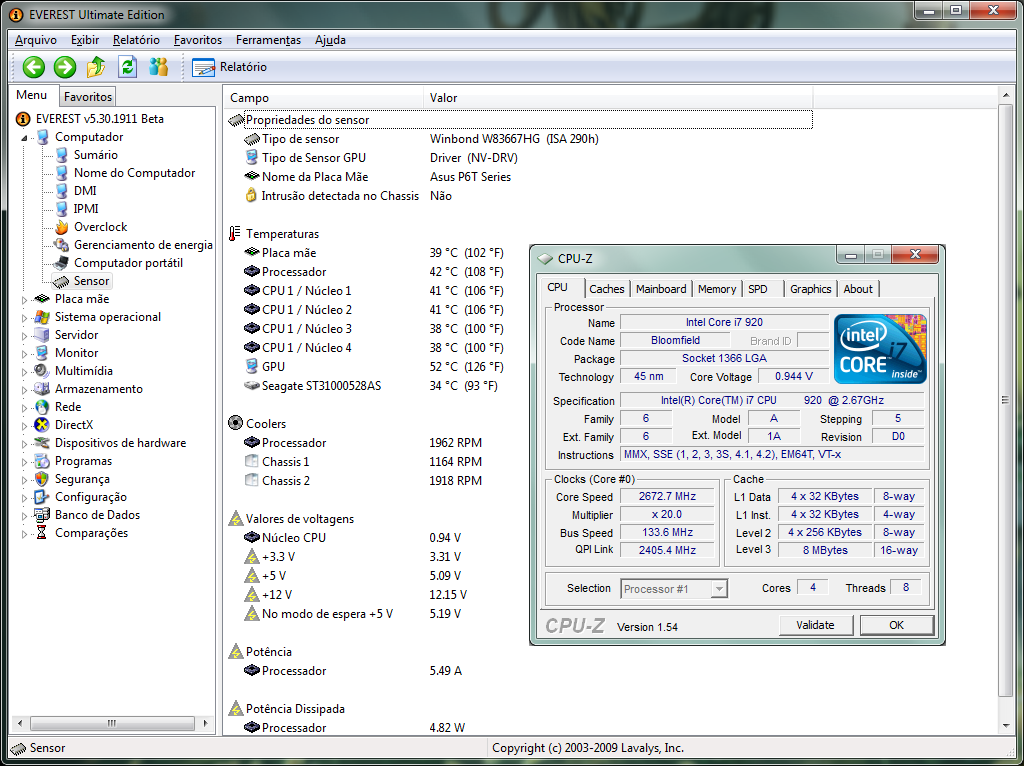Click the Segurança shield icon
Image resolution: width=1024 pixels, height=766 pixels.
pos(42,479)
